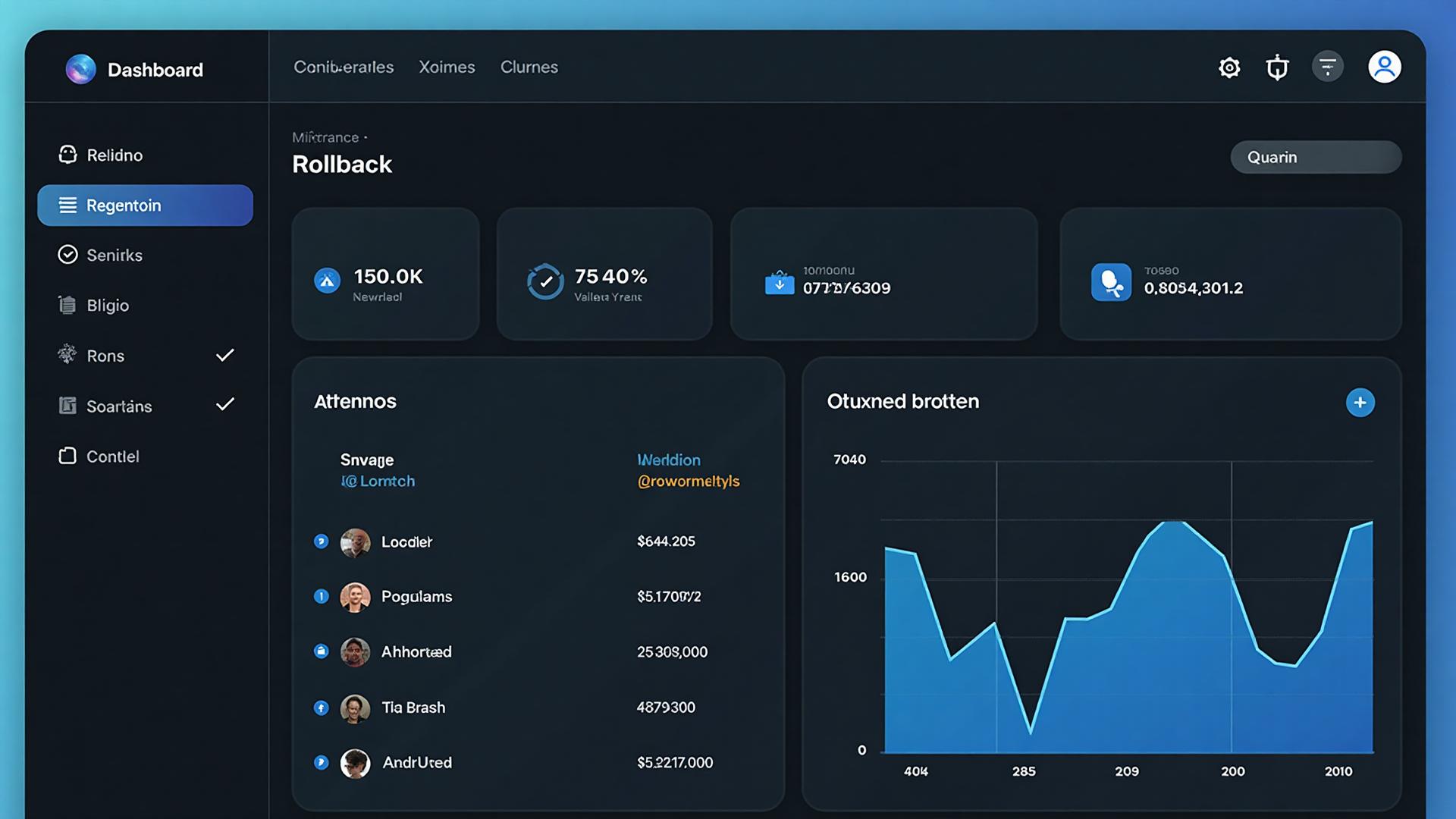1456x819 pixels.
Task: Open the filter icon beside the avatar
Action: point(1327,67)
